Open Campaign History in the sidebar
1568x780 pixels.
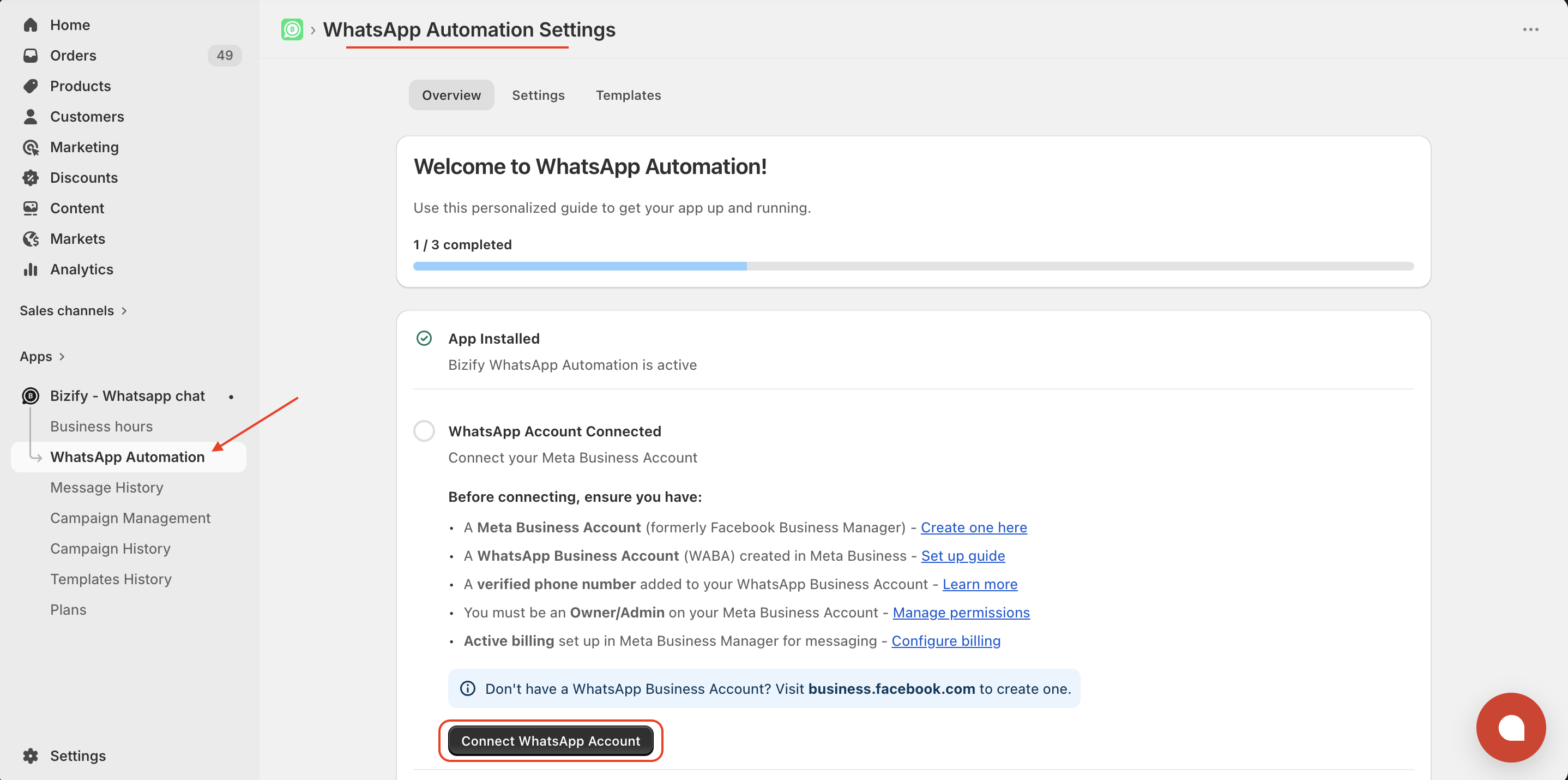pyautogui.click(x=110, y=549)
